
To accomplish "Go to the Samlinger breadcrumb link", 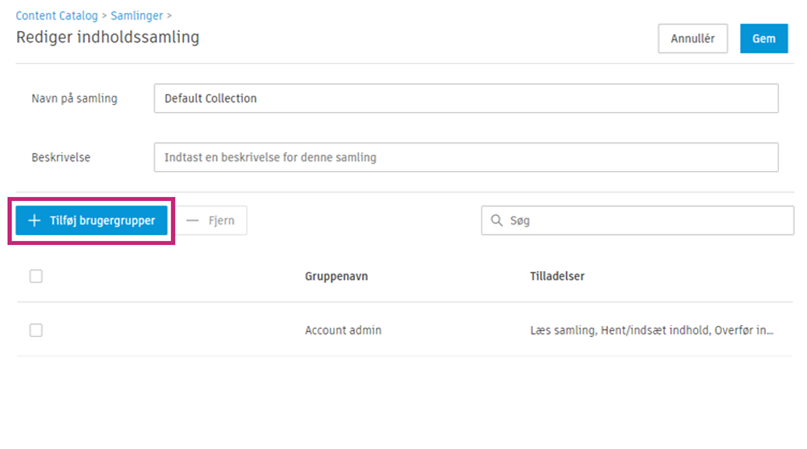I will [136, 16].
